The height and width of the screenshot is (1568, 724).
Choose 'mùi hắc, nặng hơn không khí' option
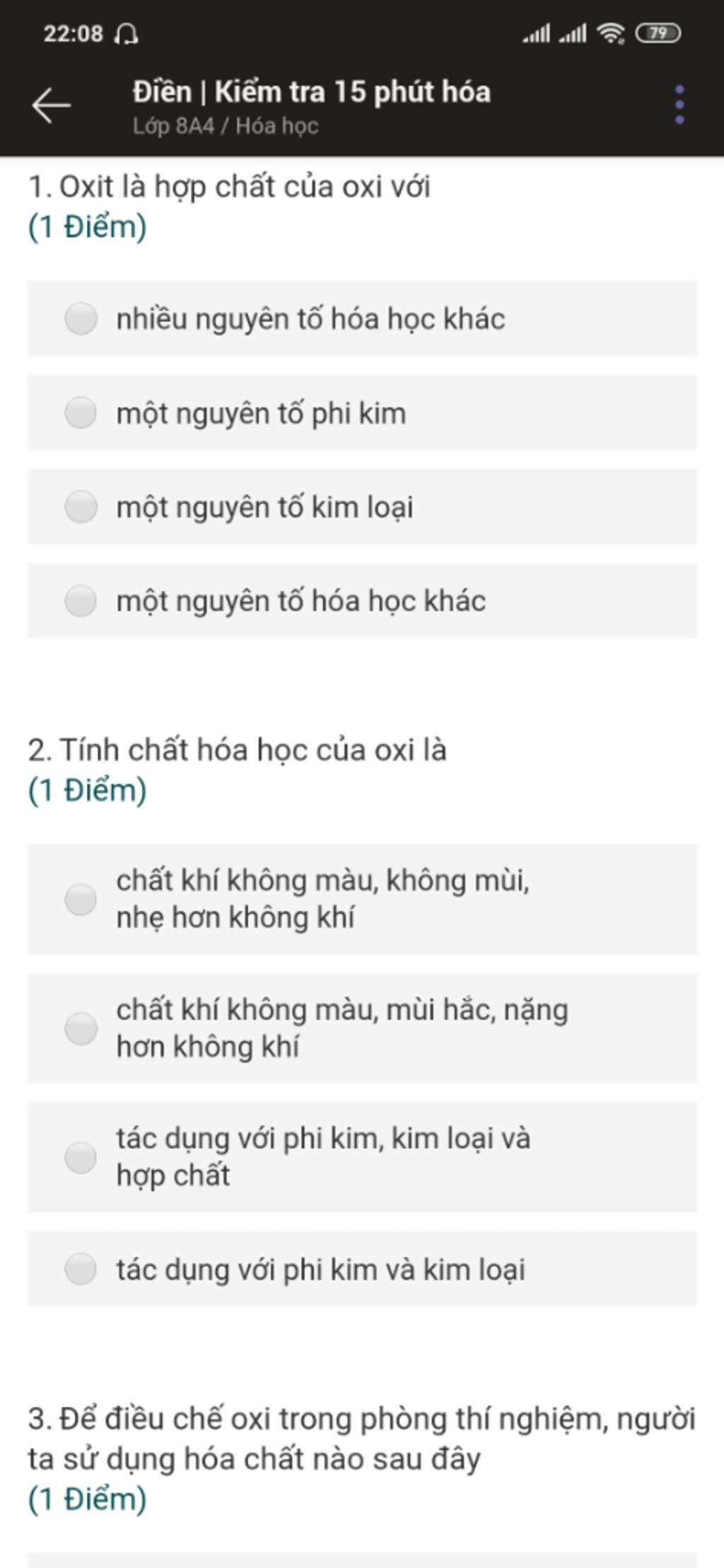tap(81, 1028)
